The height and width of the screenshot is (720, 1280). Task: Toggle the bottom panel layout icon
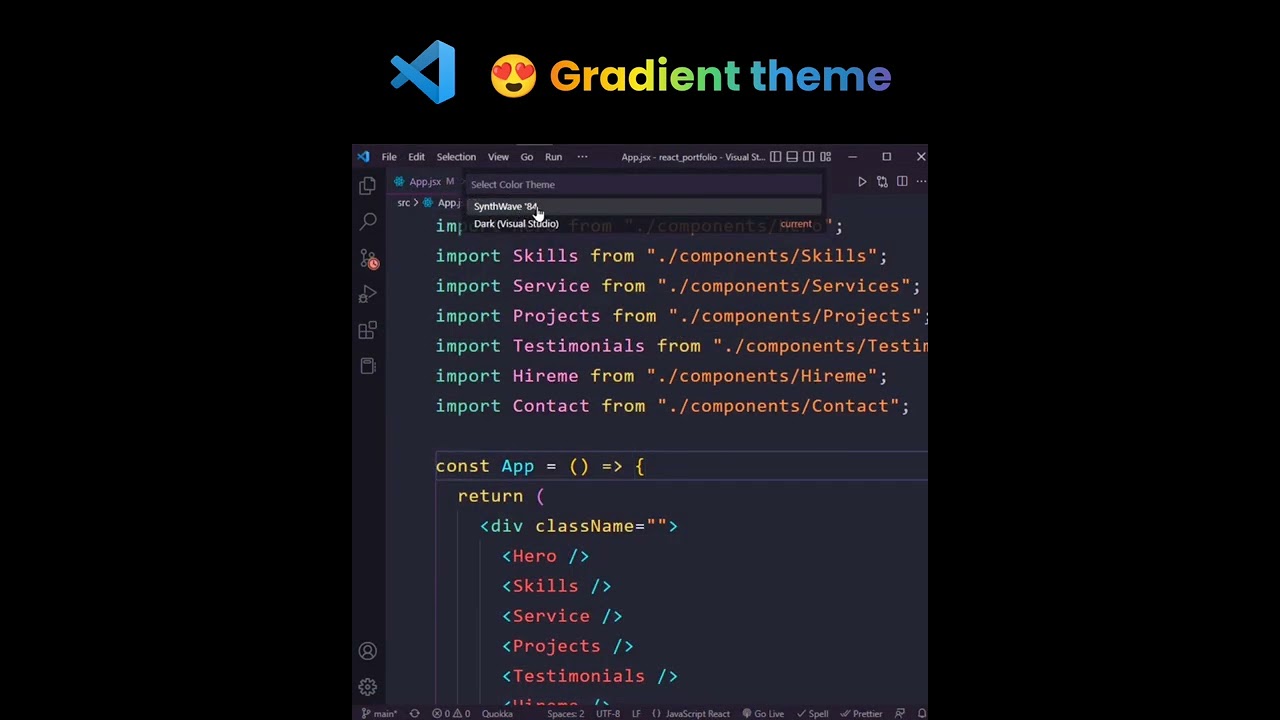(x=792, y=157)
